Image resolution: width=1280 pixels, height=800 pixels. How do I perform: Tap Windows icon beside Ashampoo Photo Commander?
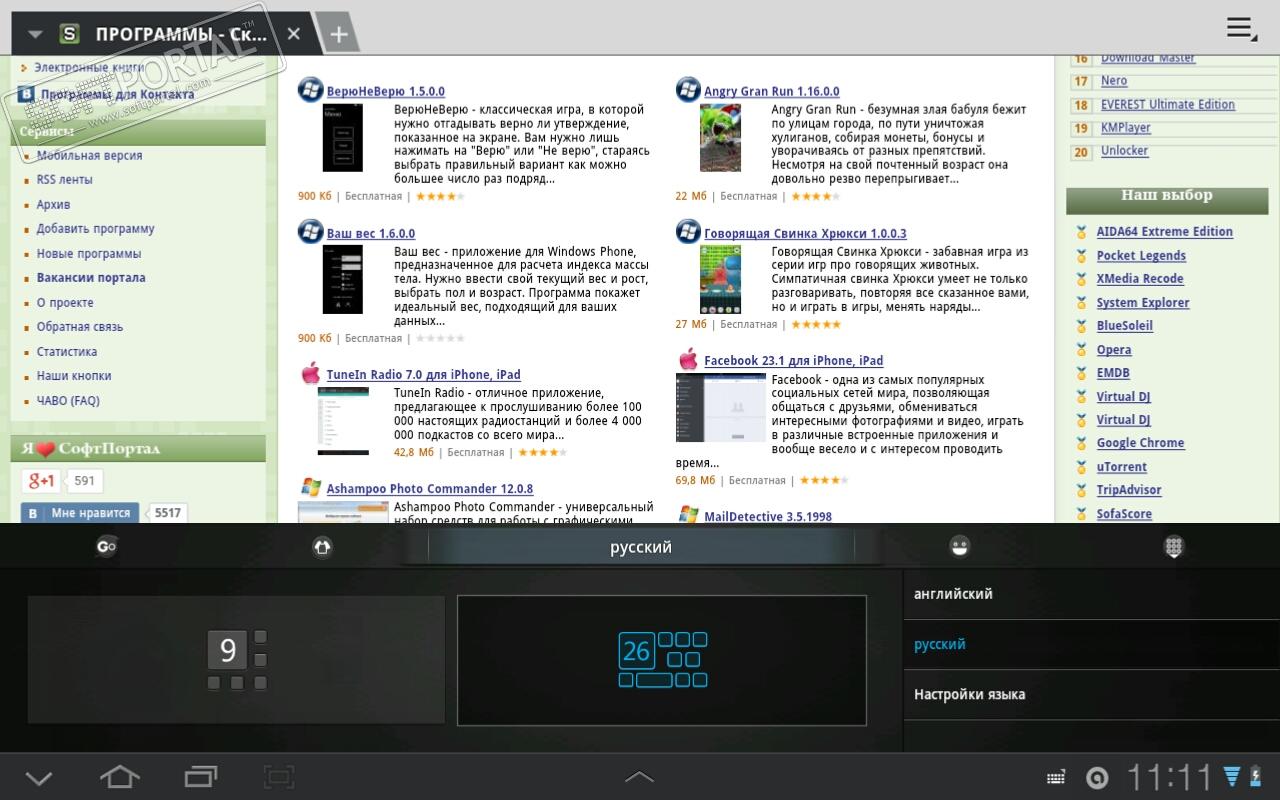click(310, 488)
